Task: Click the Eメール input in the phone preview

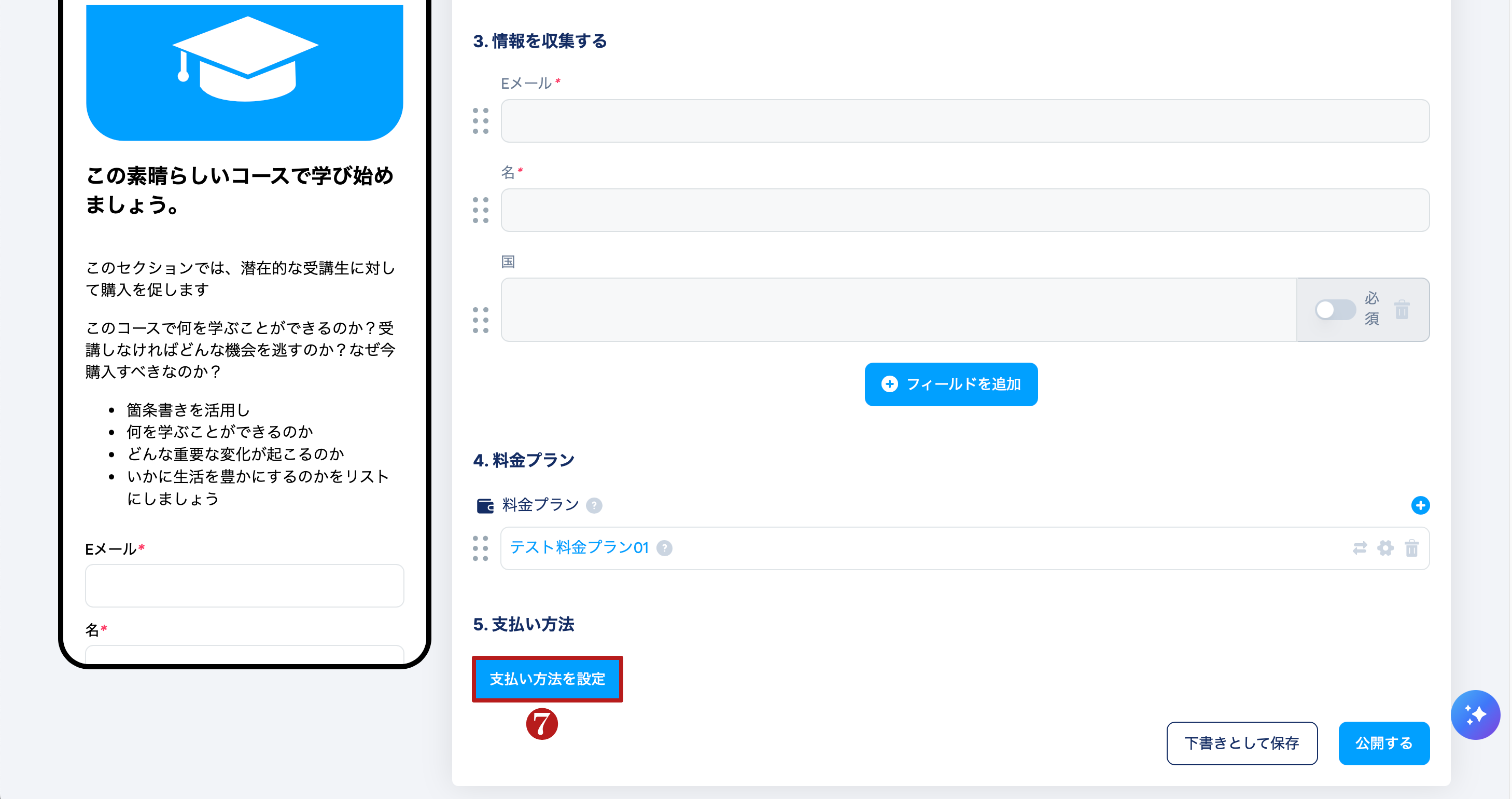Action: tap(244, 586)
